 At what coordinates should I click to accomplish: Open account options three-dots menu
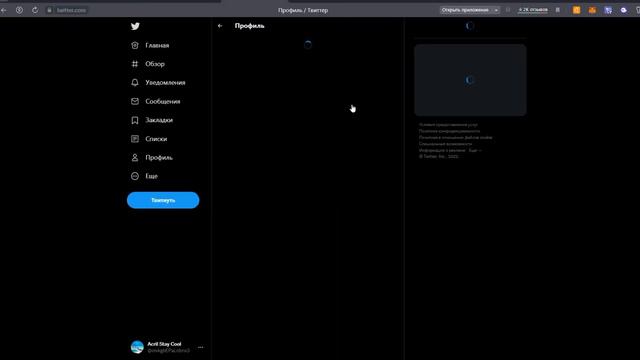[200, 347]
